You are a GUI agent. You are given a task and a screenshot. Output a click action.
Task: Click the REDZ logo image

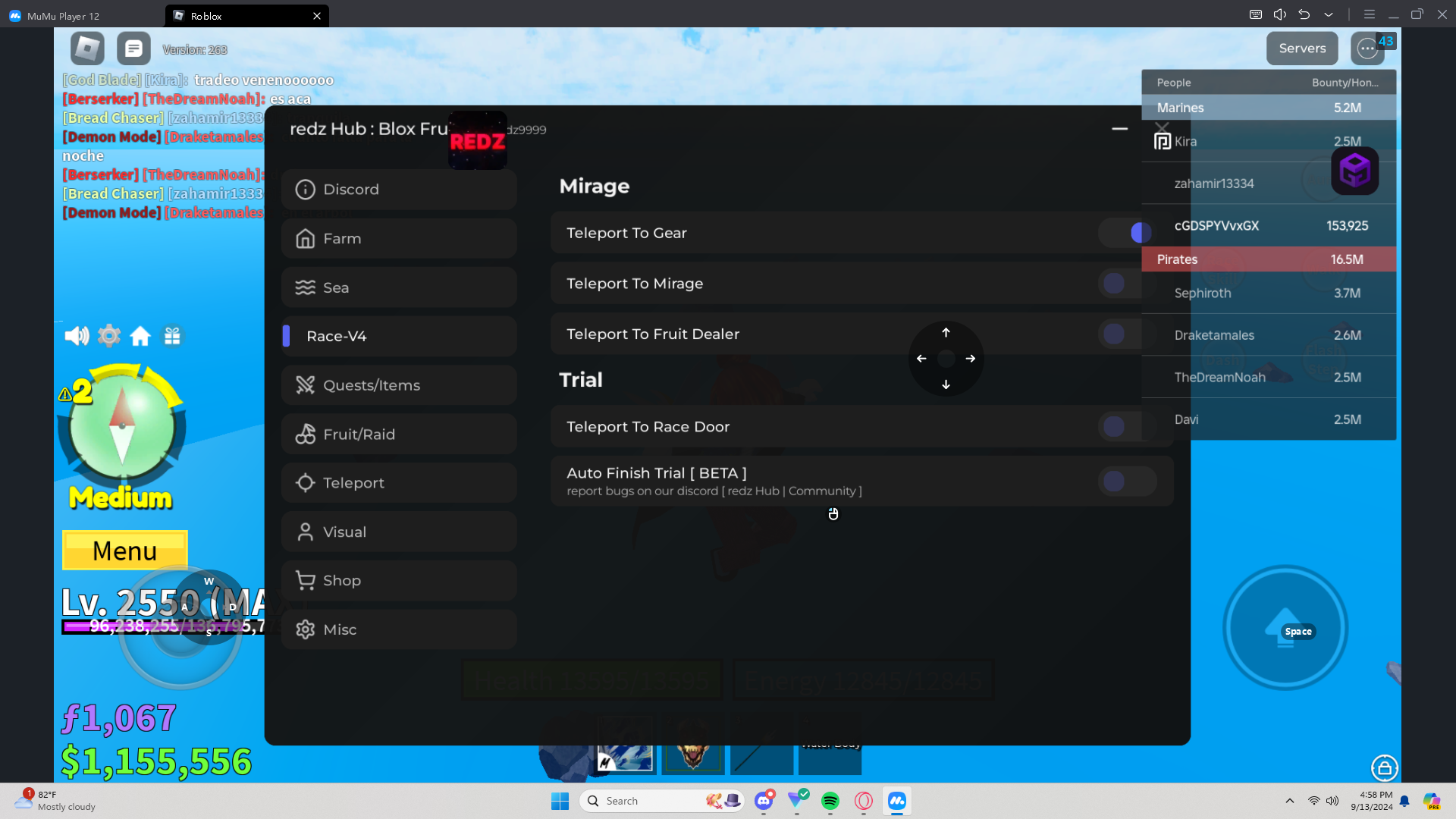coord(478,140)
